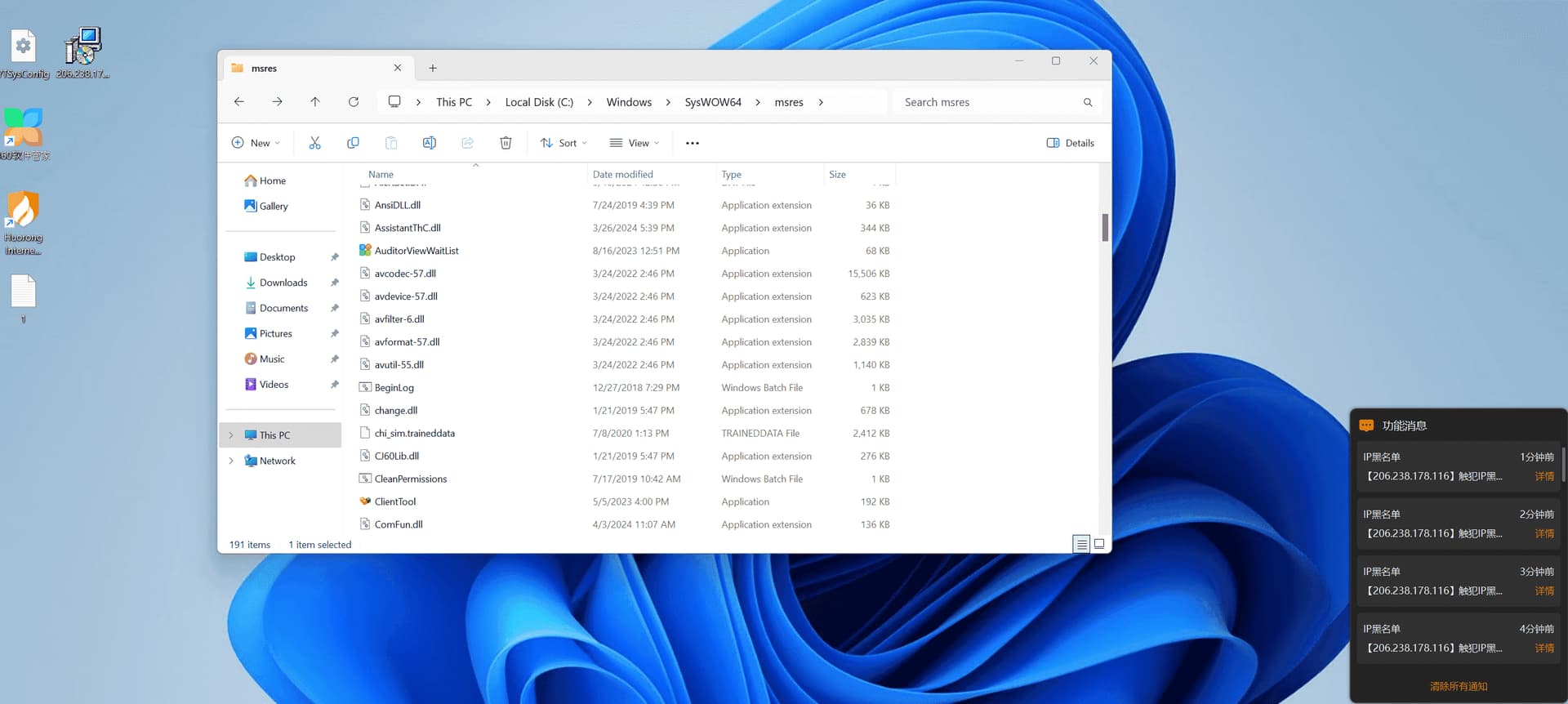Refresh the msres folder view
The width and height of the screenshot is (1568, 704).
point(354,102)
